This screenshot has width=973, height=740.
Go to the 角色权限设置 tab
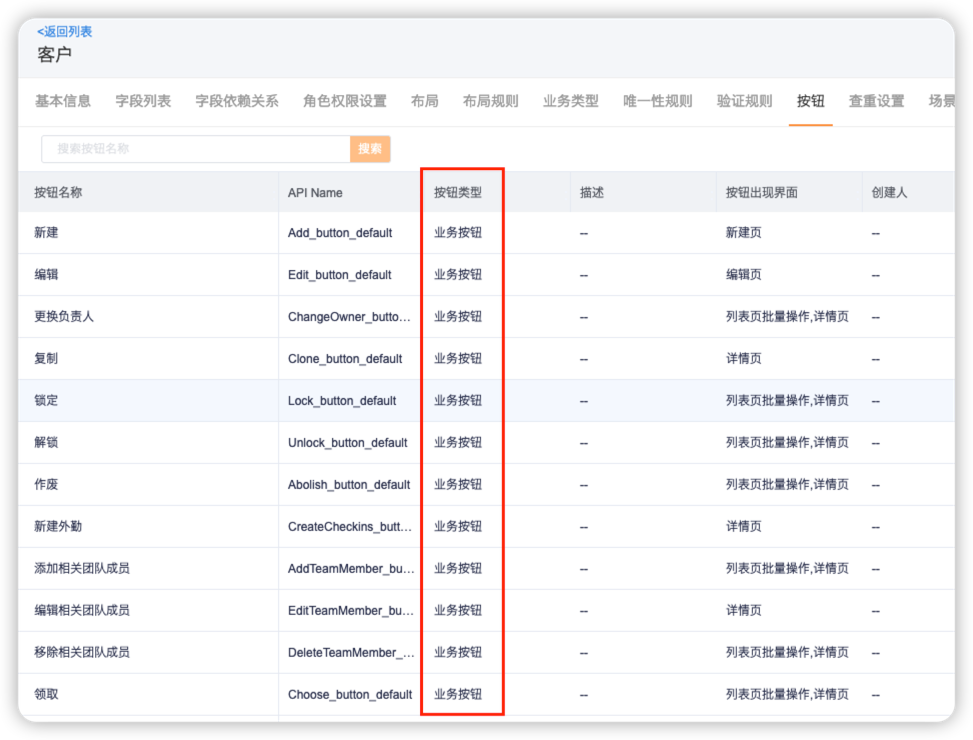[345, 101]
